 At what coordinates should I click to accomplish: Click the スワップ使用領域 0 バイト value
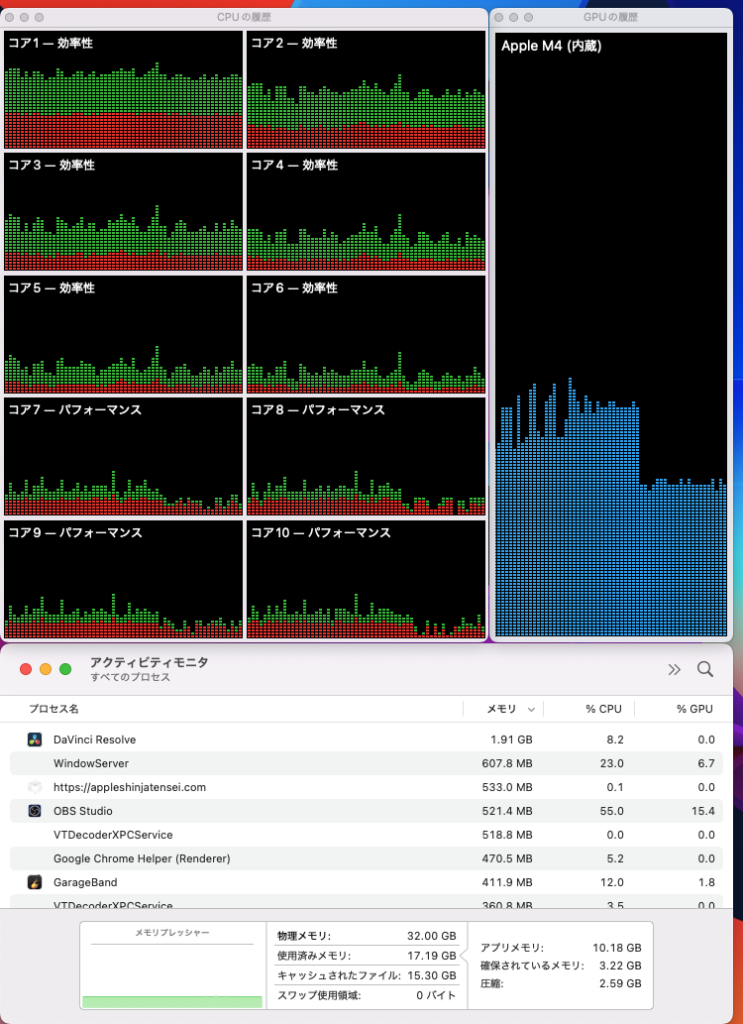[436, 995]
